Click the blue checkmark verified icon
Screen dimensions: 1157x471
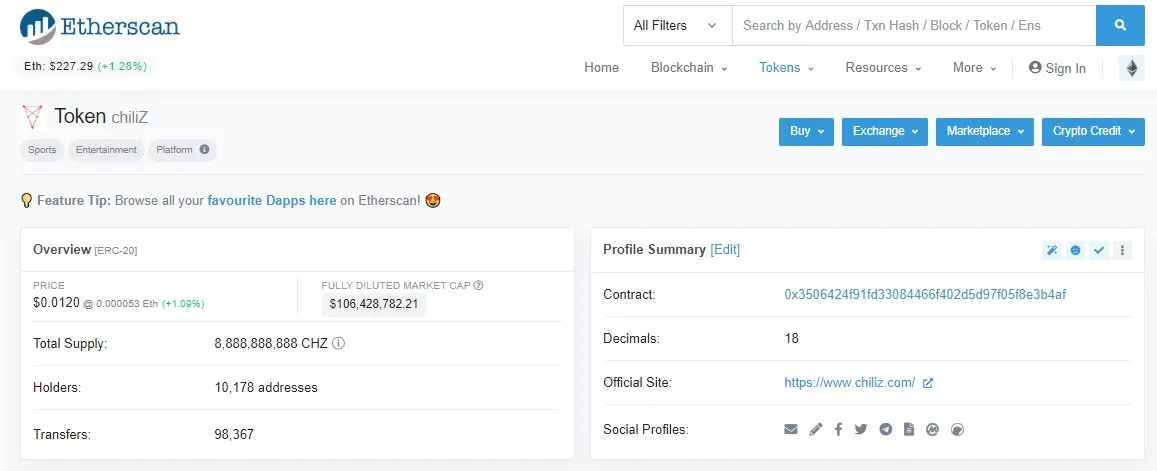[1099, 250]
